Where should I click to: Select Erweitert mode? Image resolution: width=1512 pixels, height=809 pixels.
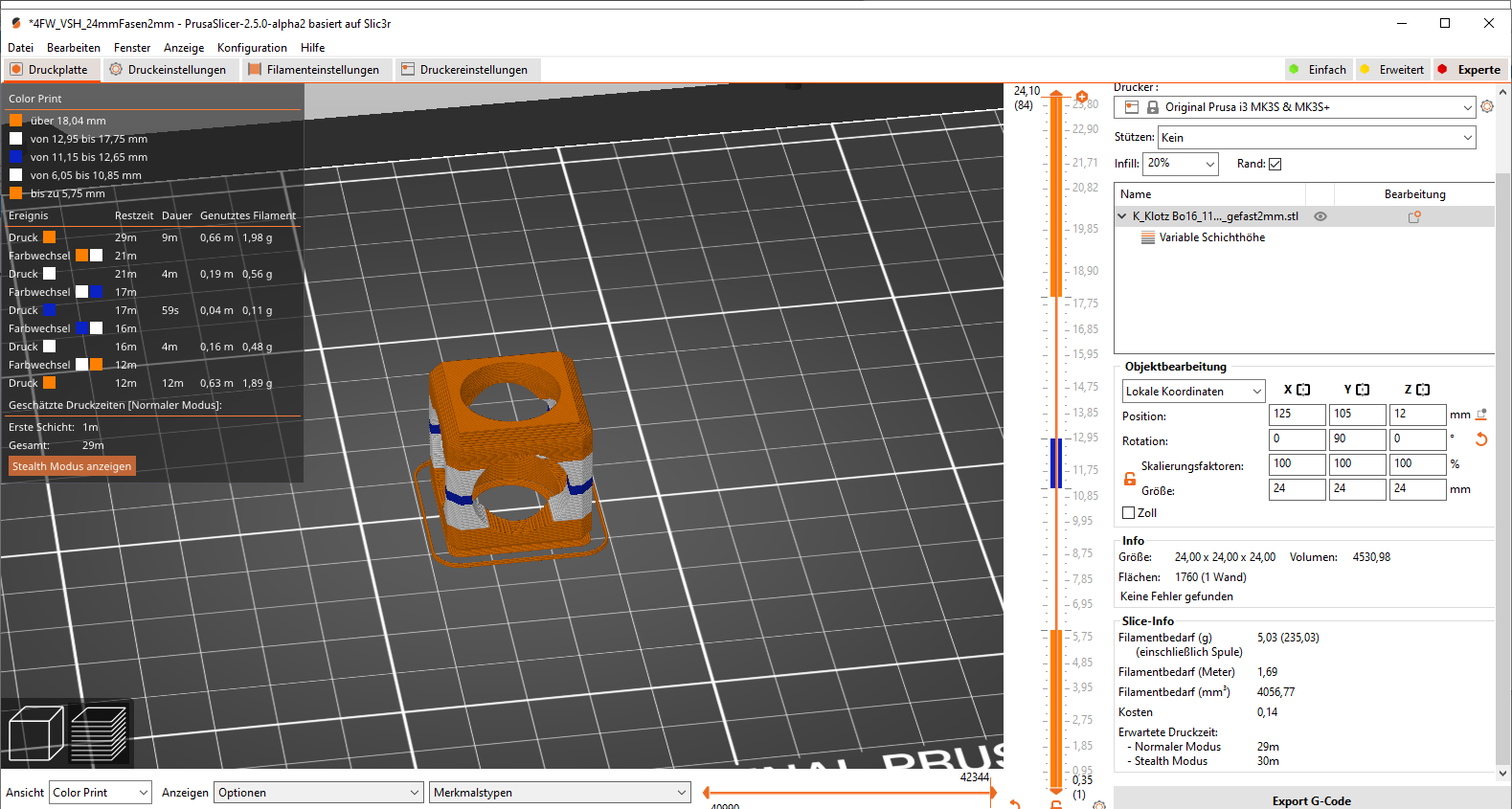click(x=1392, y=70)
